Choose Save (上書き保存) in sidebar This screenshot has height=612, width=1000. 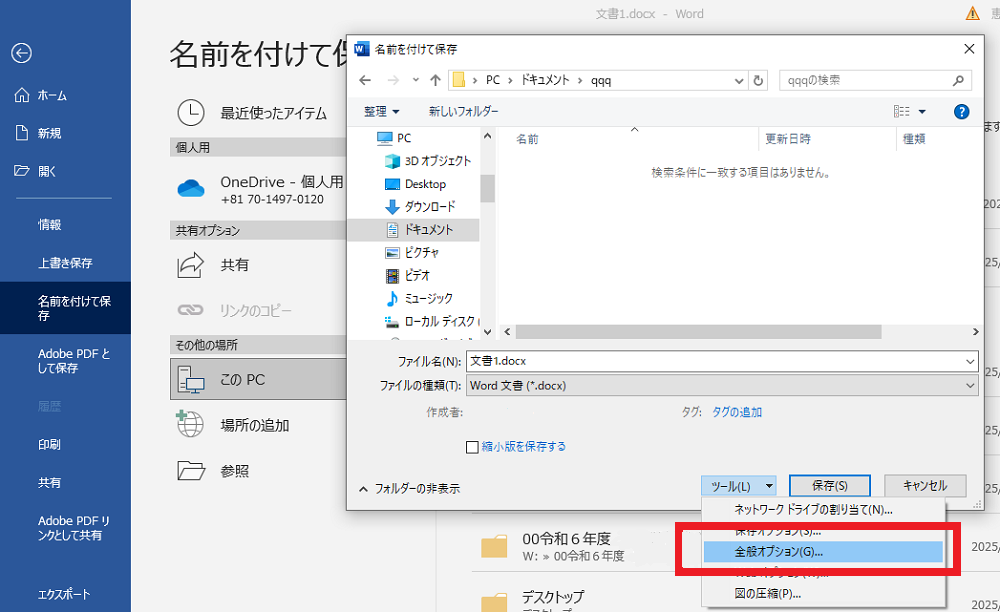pyautogui.click(x=65, y=263)
